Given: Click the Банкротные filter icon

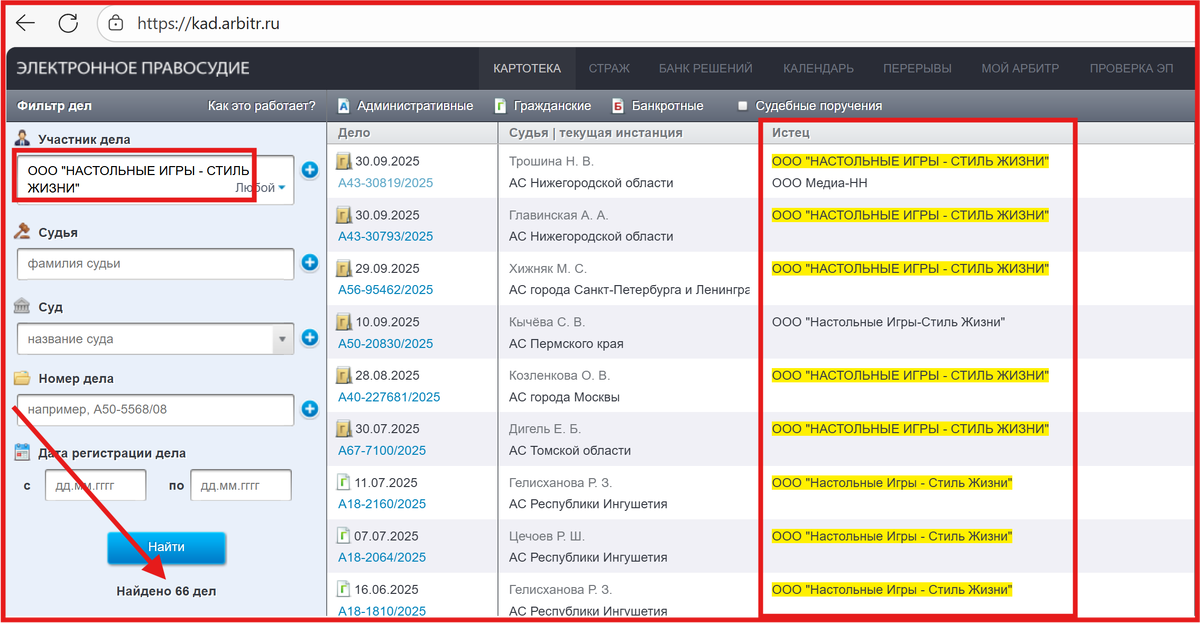Looking at the screenshot, I should [617, 105].
